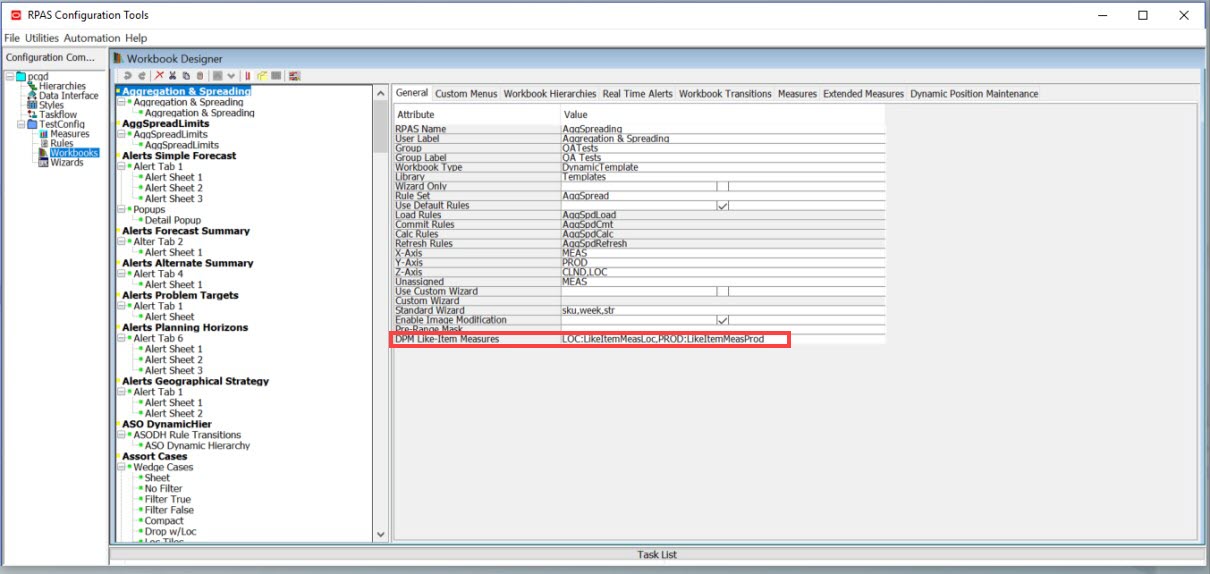The width and height of the screenshot is (1210, 574).
Task: Click the scissors Cut toolbar icon
Action: [172, 76]
